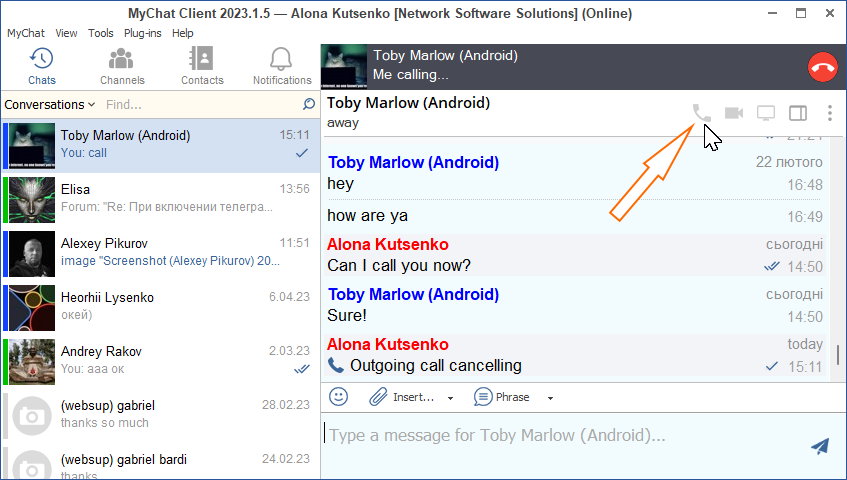
Task: Select the Andrey Rakov conversation
Action: [161, 362]
